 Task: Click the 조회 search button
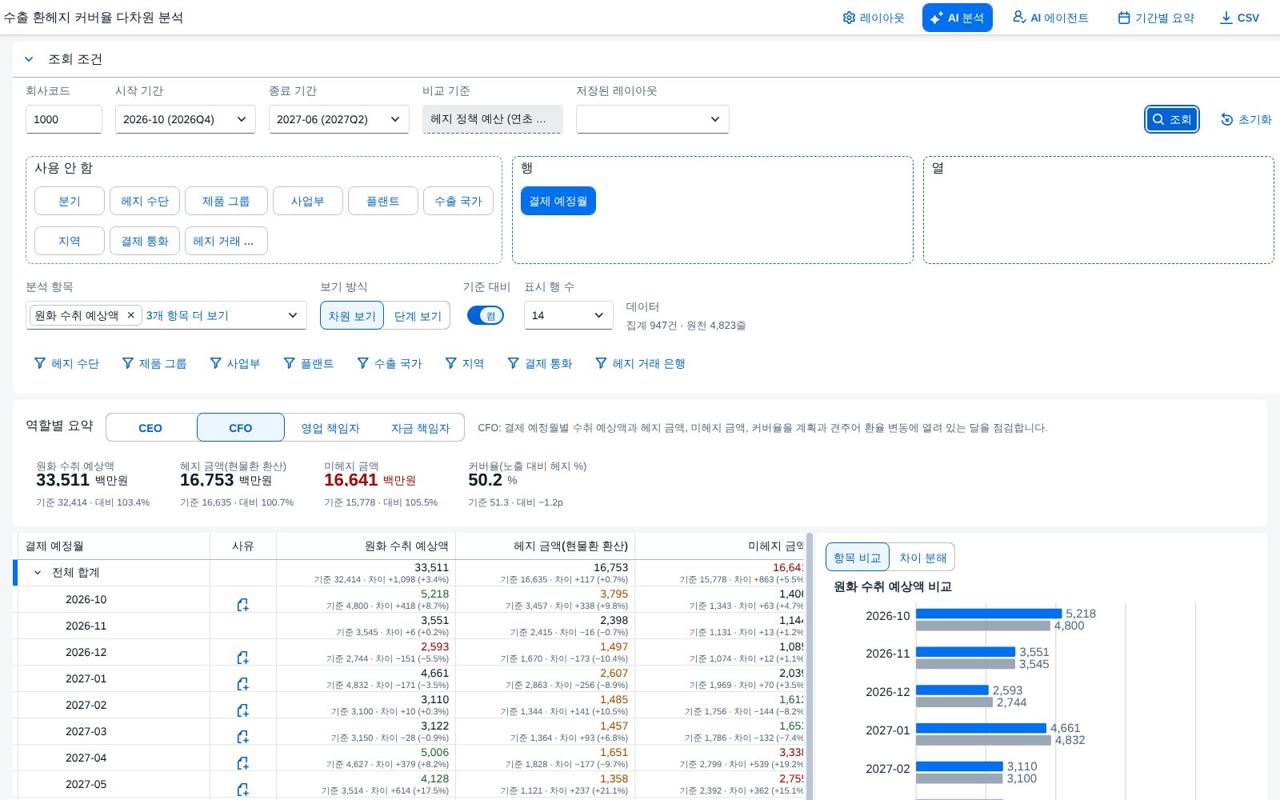tap(1172, 119)
